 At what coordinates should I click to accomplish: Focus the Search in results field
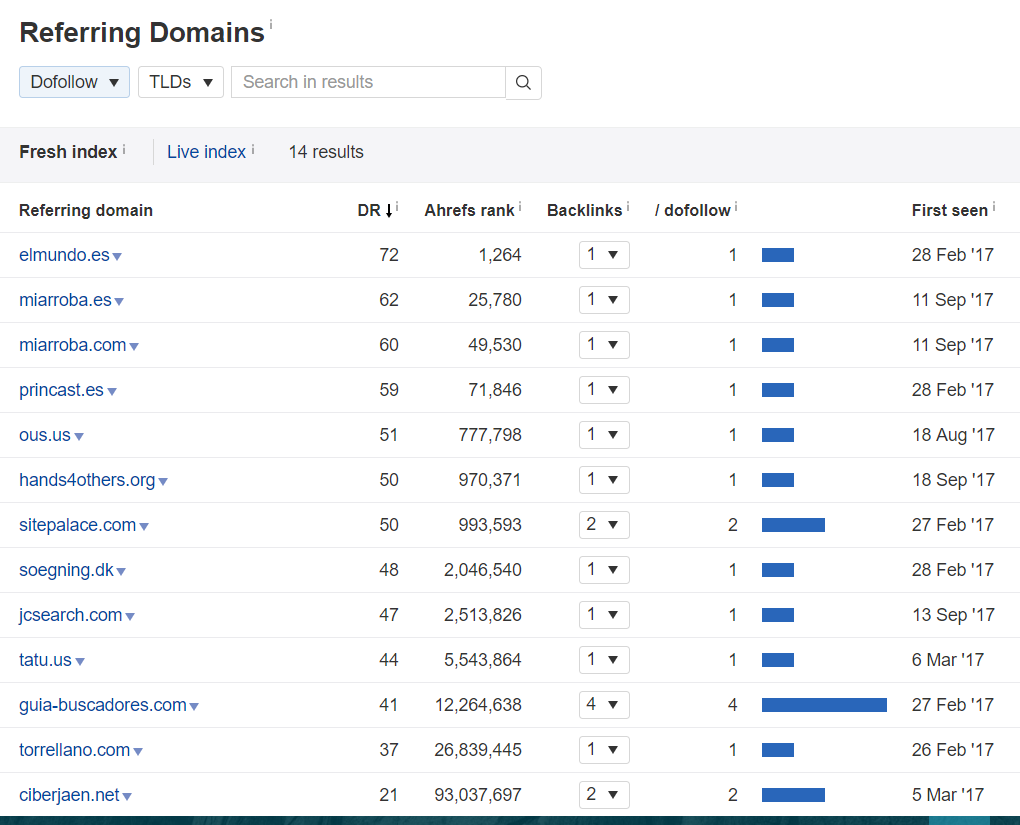coord(368,82)
